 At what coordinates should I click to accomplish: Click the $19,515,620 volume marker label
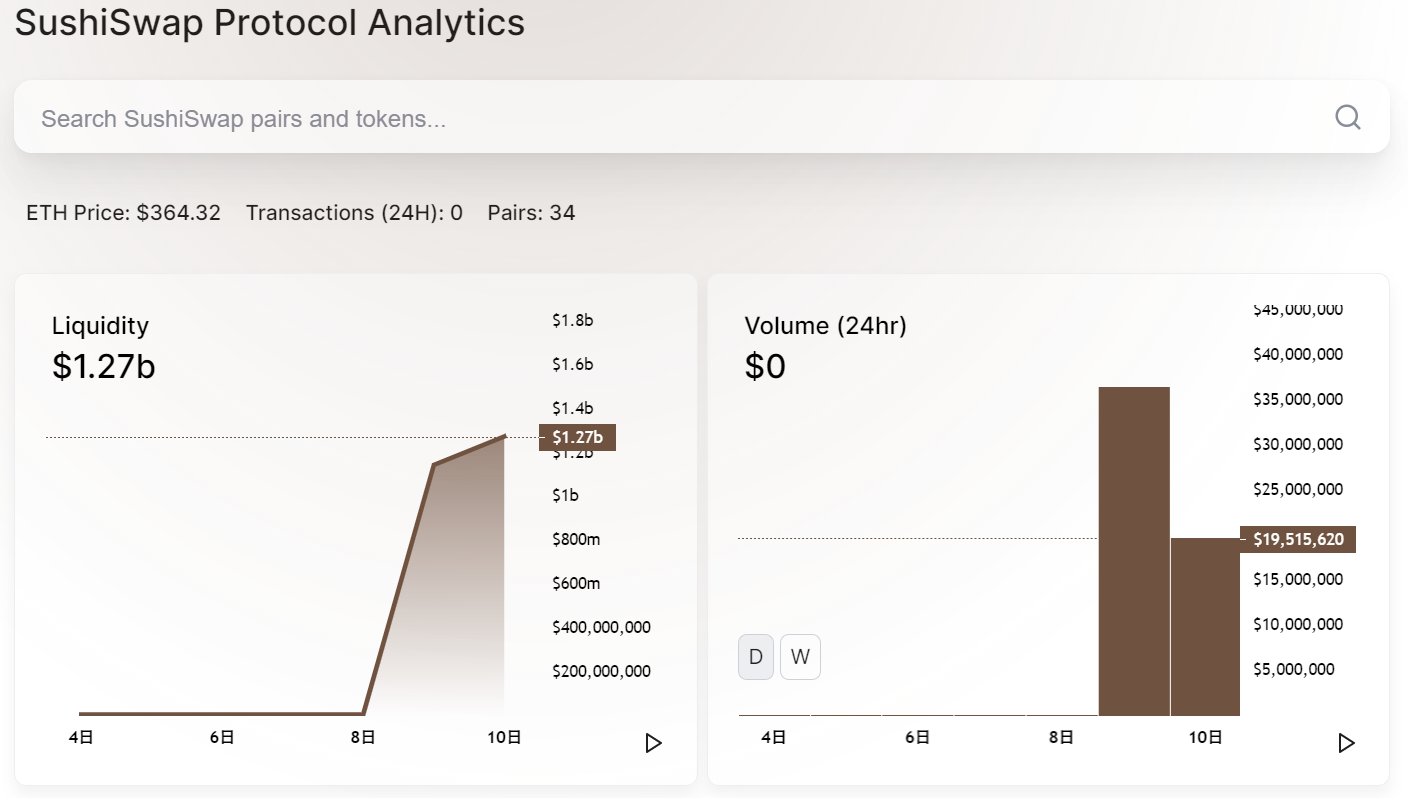point(1298,539)
